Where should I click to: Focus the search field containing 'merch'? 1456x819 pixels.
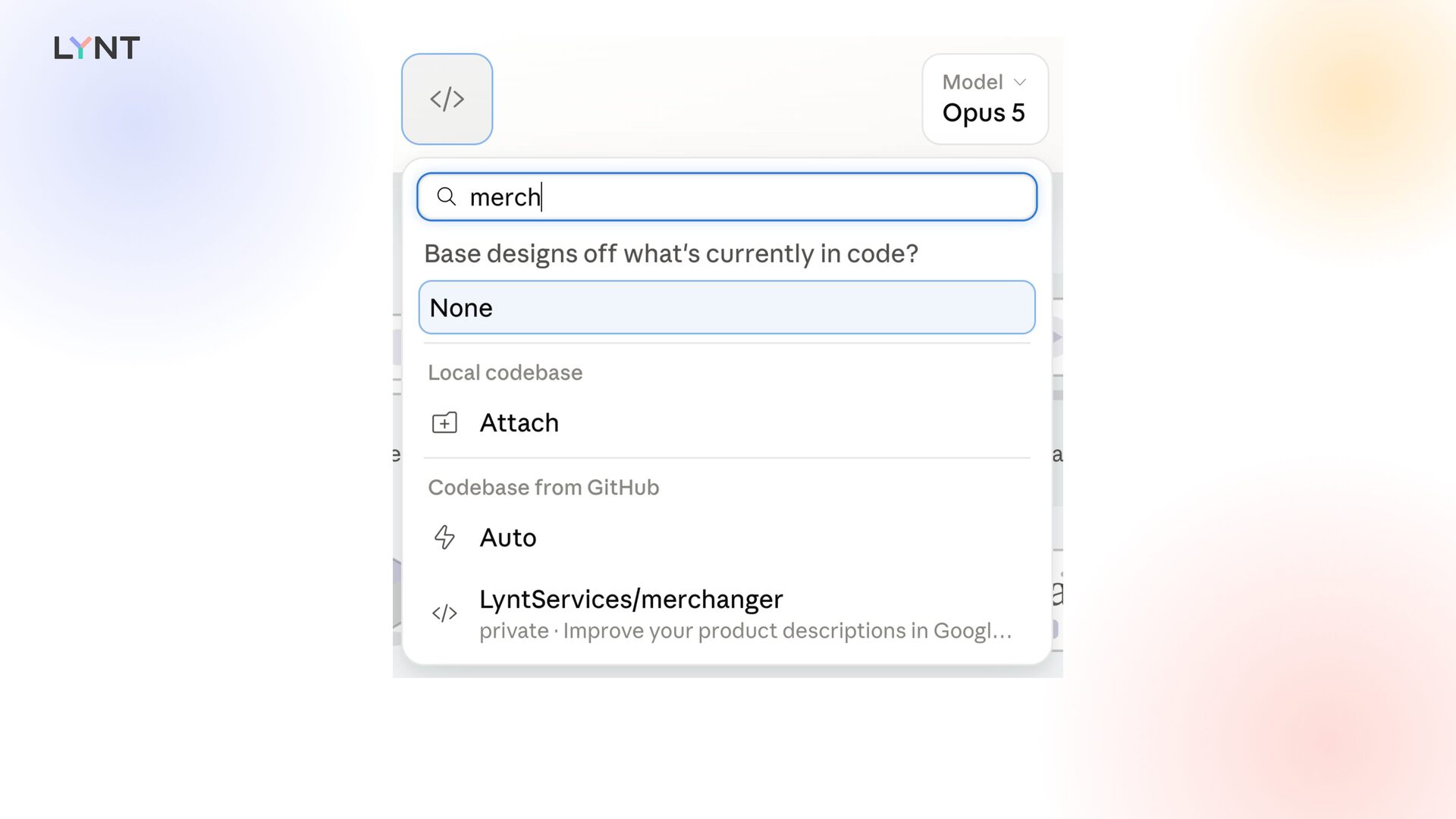coord(726,197)
